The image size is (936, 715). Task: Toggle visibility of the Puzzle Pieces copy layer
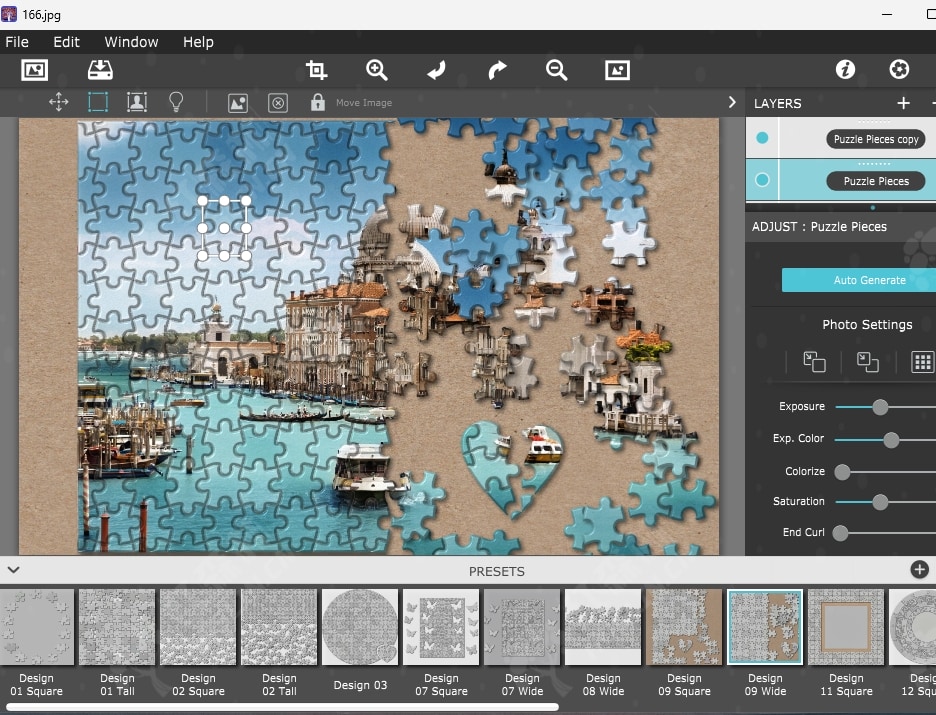[x=762, y=138]
